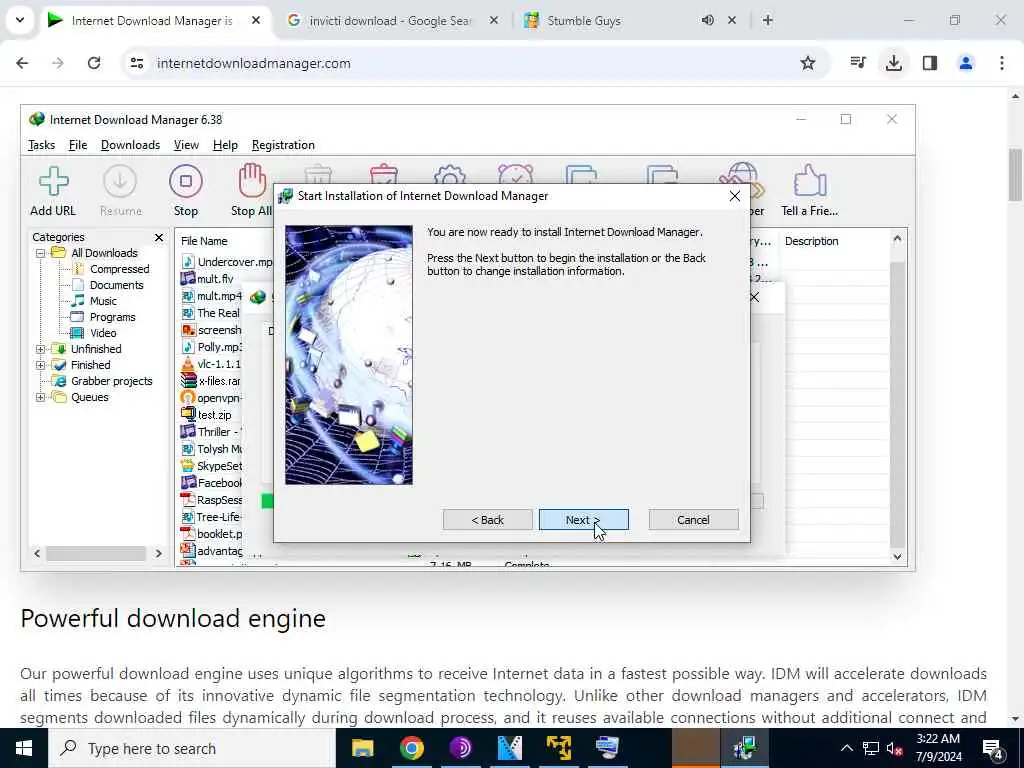Open the Chrome three-dot menu

[x=1002, y=63]
